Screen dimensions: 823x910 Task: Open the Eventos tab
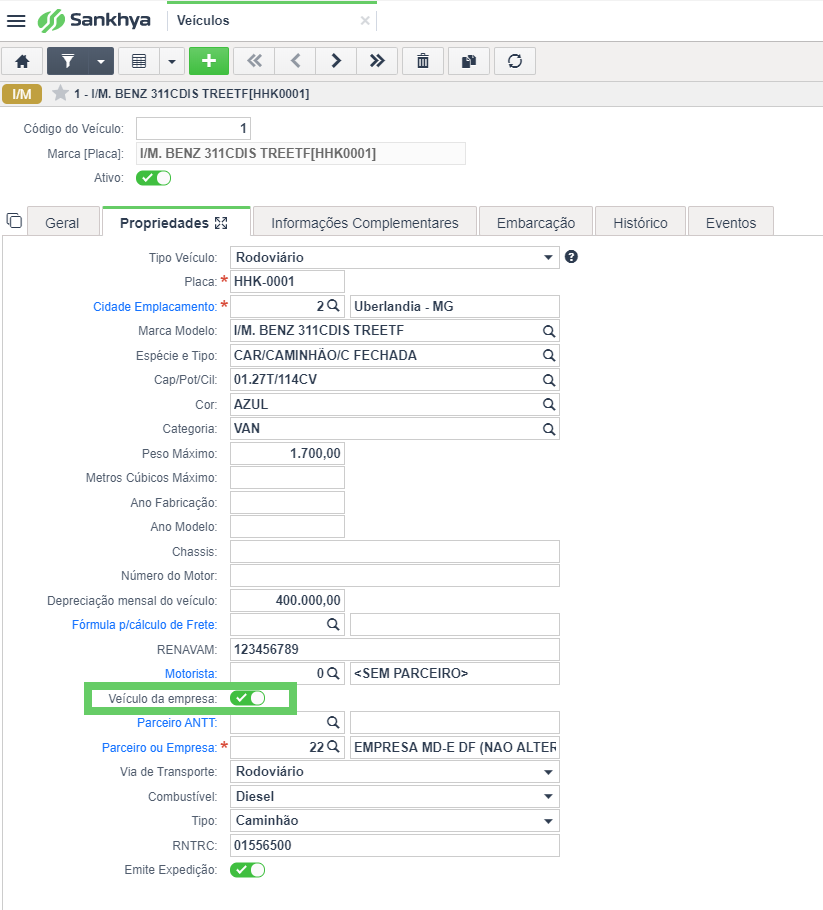click(731, 223)
